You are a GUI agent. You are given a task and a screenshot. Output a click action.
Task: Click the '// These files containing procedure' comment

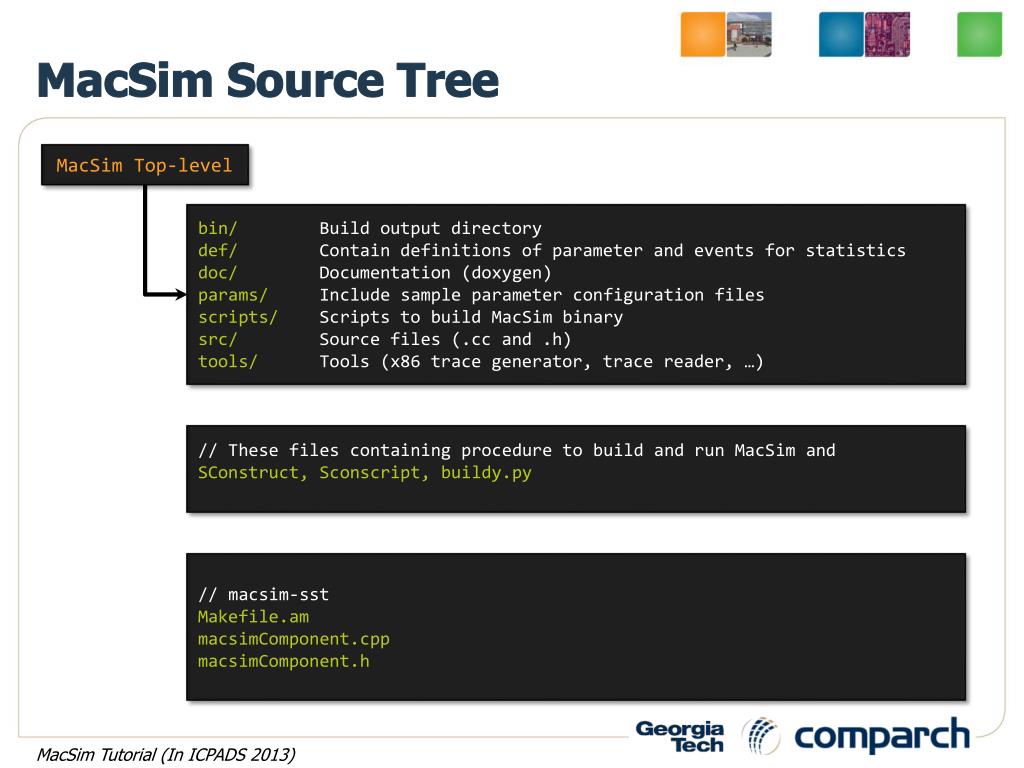coord(517,451)
